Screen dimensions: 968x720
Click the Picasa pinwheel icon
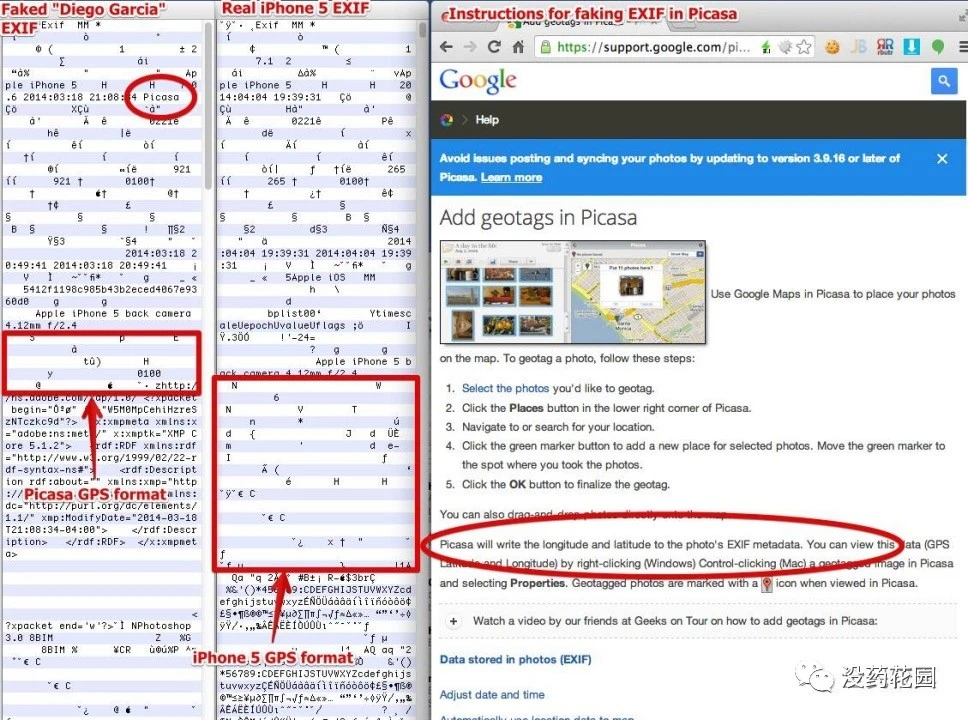pos(446,120)
